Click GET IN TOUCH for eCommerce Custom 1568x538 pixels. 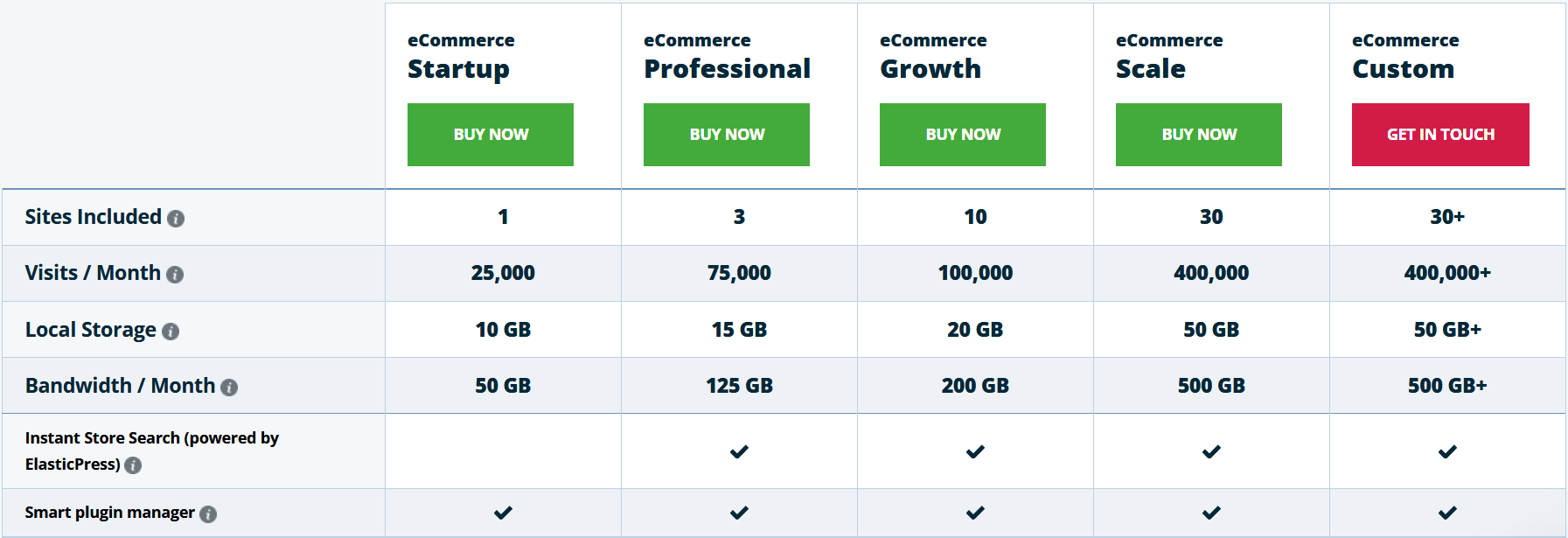click(1439, 134)
